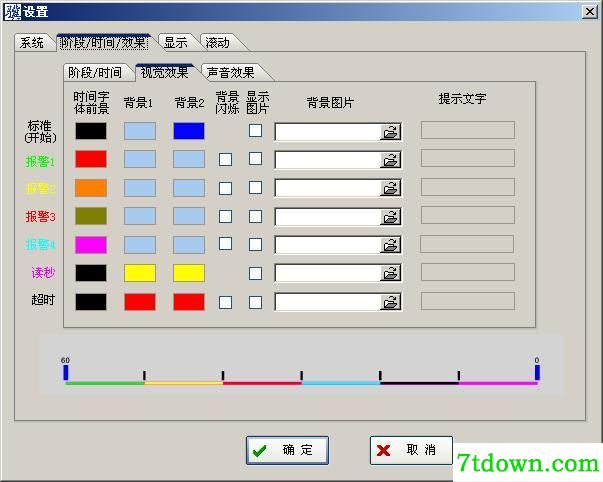
Task: Change 背景1 swatch for 报警4
Action: [140, 245]
